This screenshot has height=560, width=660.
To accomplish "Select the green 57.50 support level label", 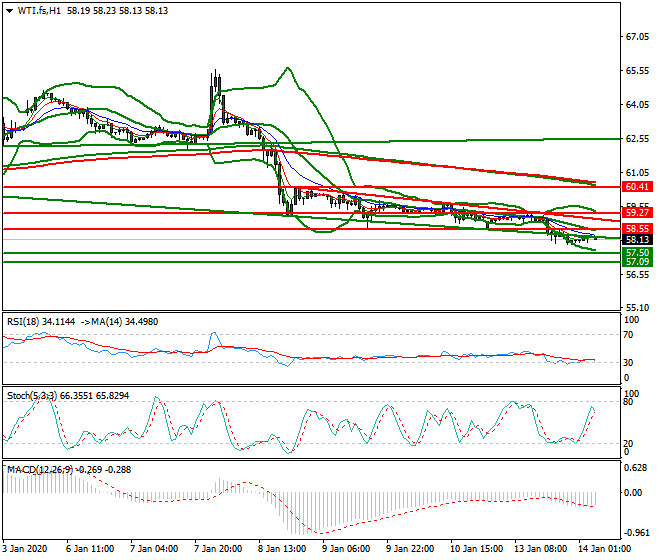I will click(637, 253).
